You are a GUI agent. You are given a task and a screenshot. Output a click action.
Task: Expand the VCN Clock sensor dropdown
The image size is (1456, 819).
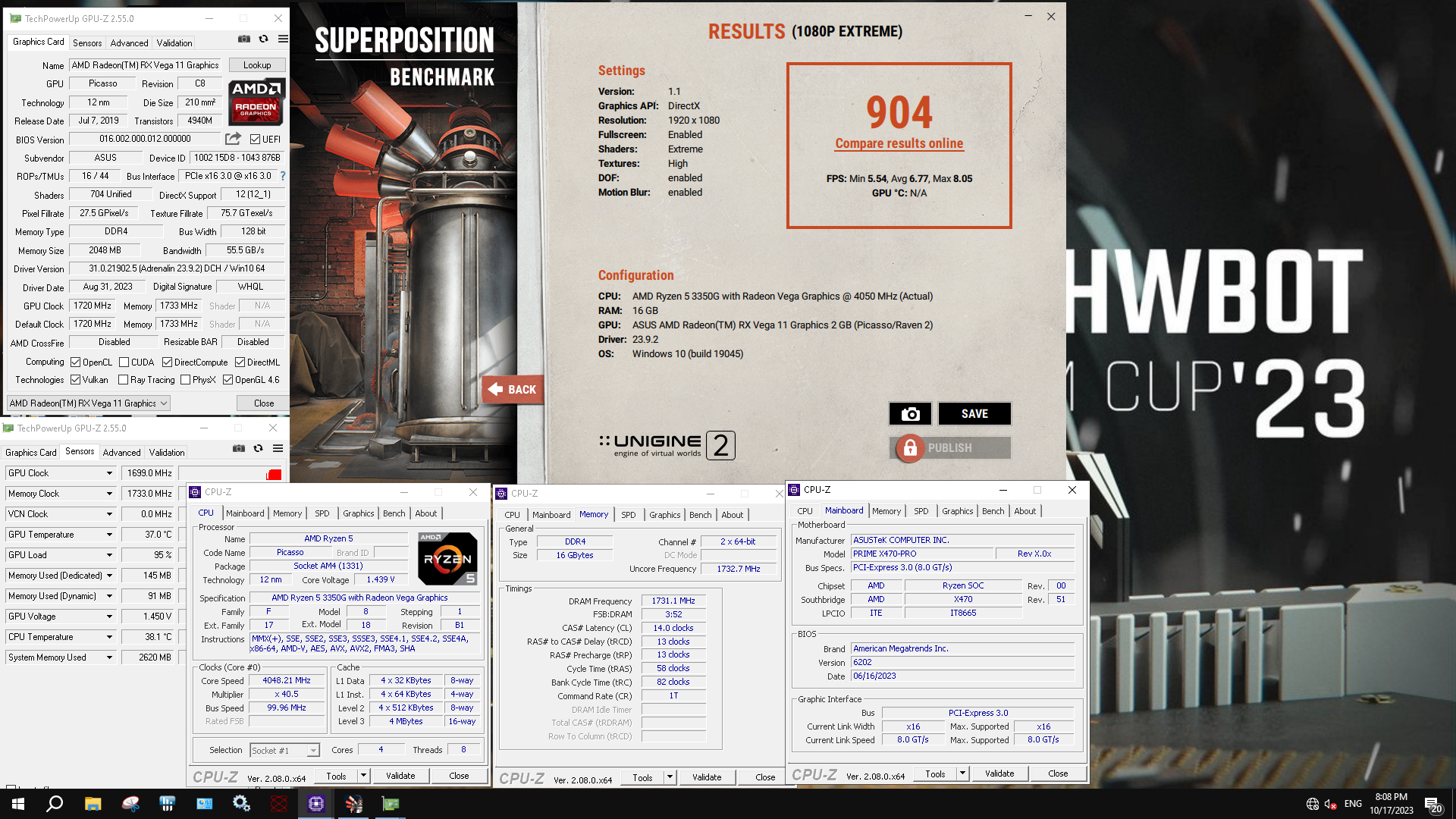tap(109, 514)
